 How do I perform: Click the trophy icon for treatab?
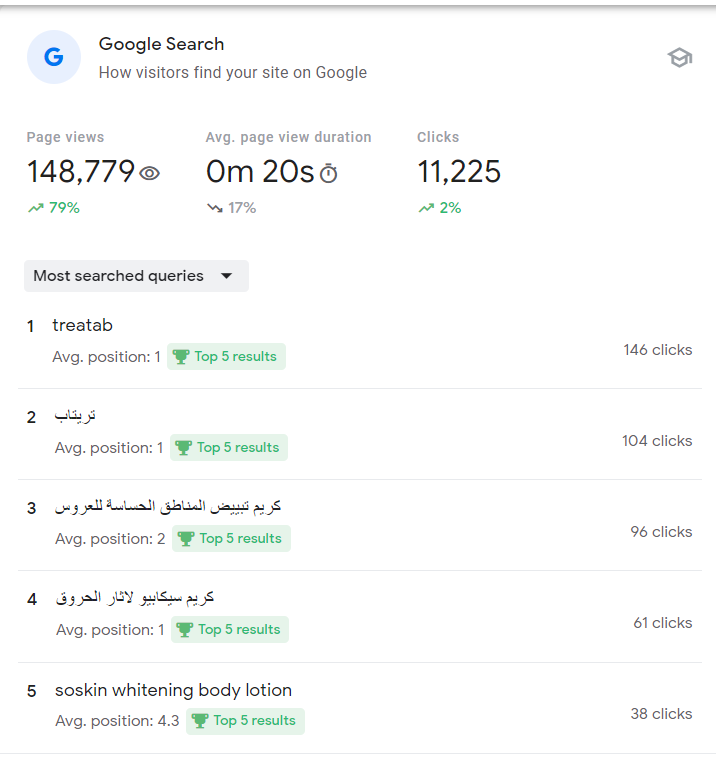tap(180, 357)
